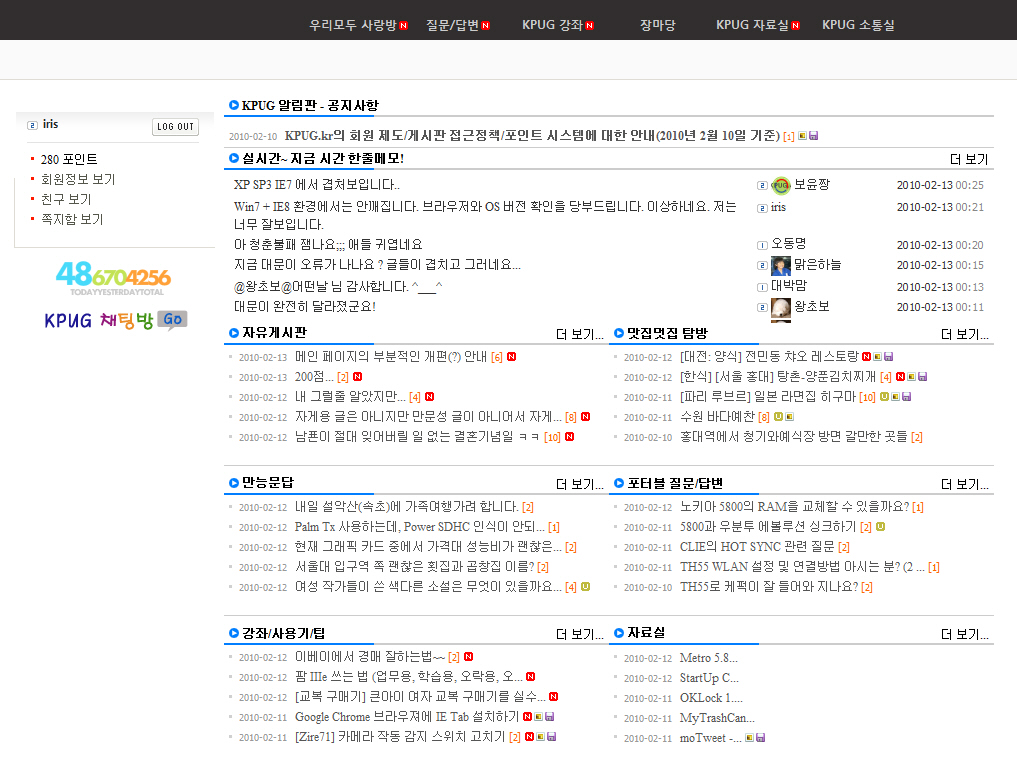Open the KPUG 소통실 menu
Viewport: 1017px width, 759px height.
pyautogui.click(x=858, y=25)
